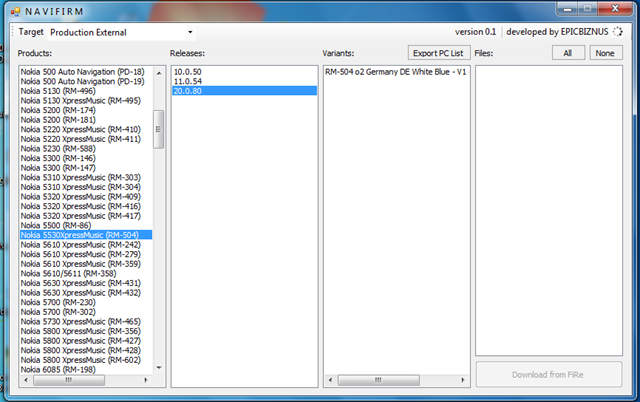Close the NaviFirm window
640x402 pixels.
pos(616,9)
